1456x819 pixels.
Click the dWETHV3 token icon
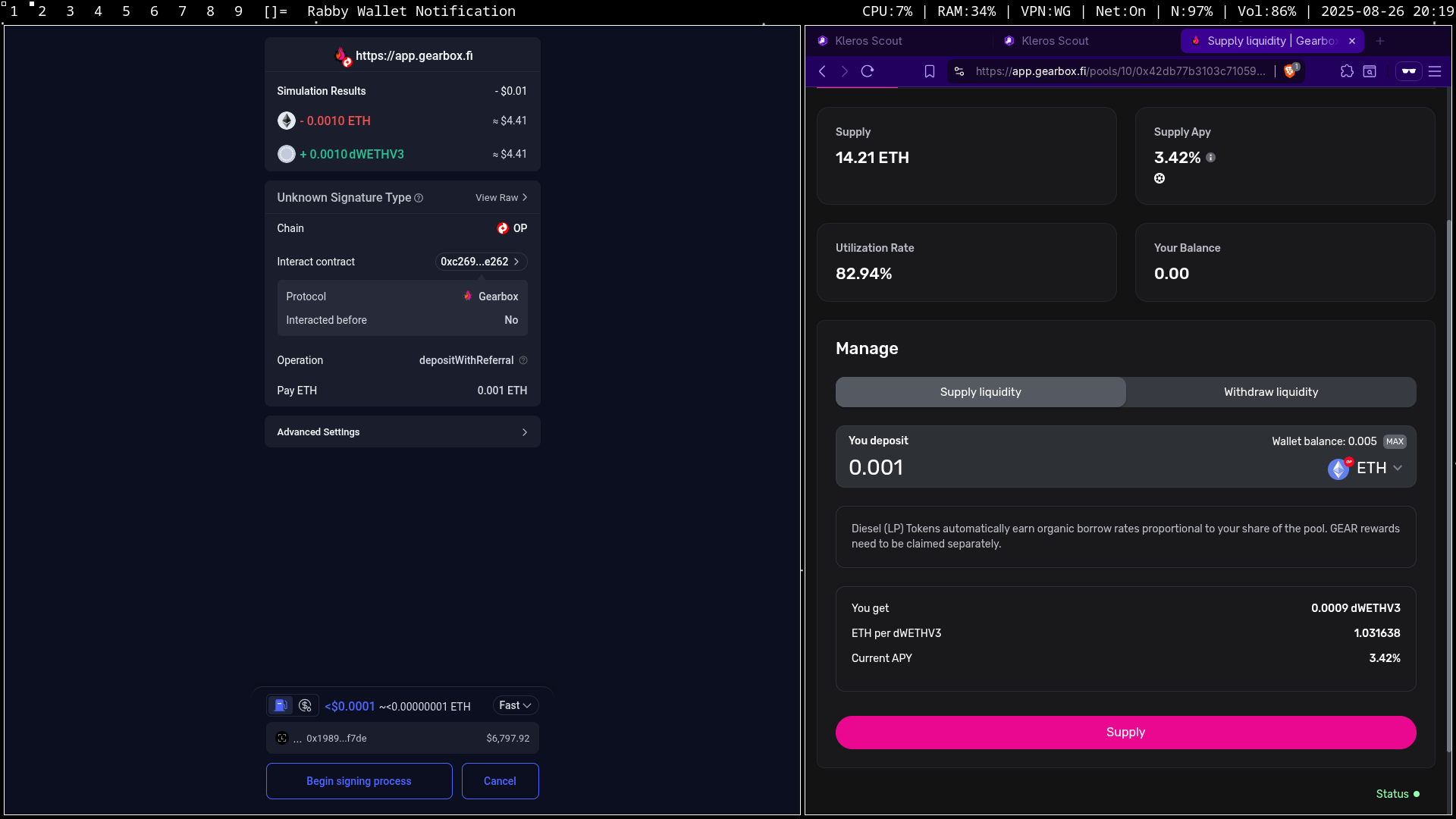(287, 154)
